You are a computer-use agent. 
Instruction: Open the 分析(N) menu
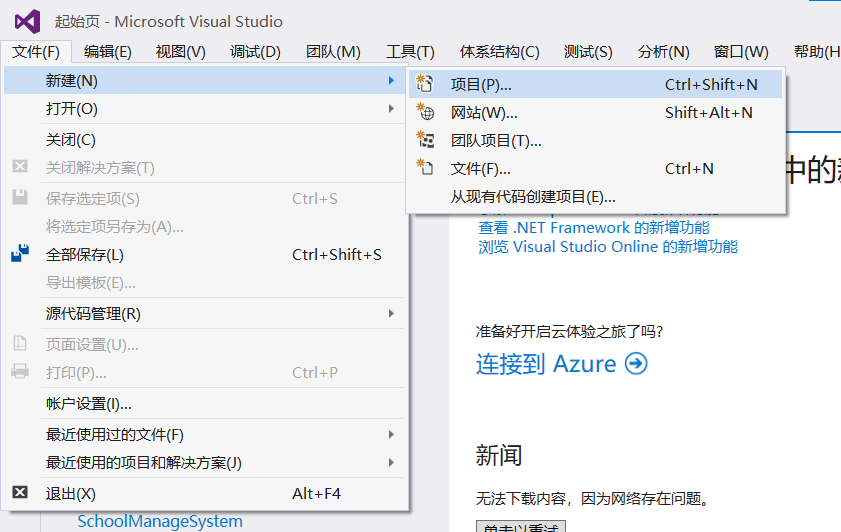(x=663, y=52)
